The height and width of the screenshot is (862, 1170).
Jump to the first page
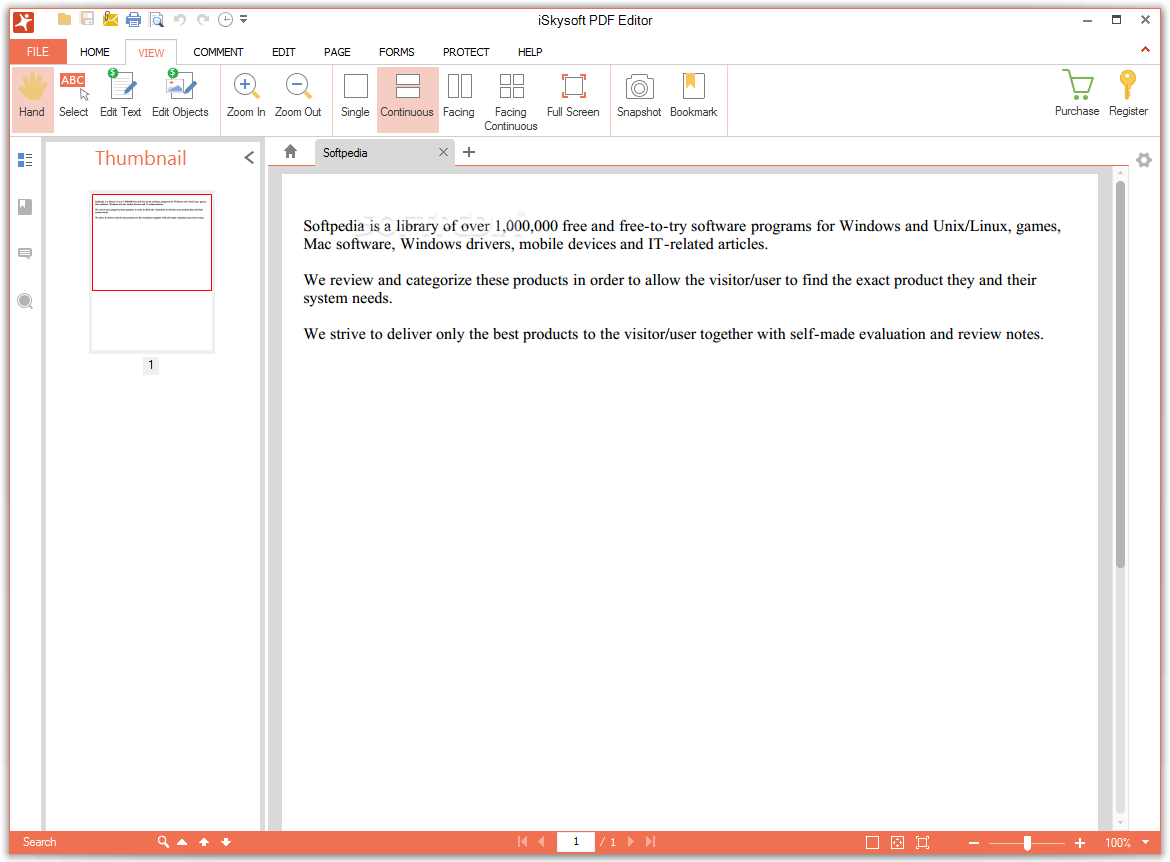point(522,842)
